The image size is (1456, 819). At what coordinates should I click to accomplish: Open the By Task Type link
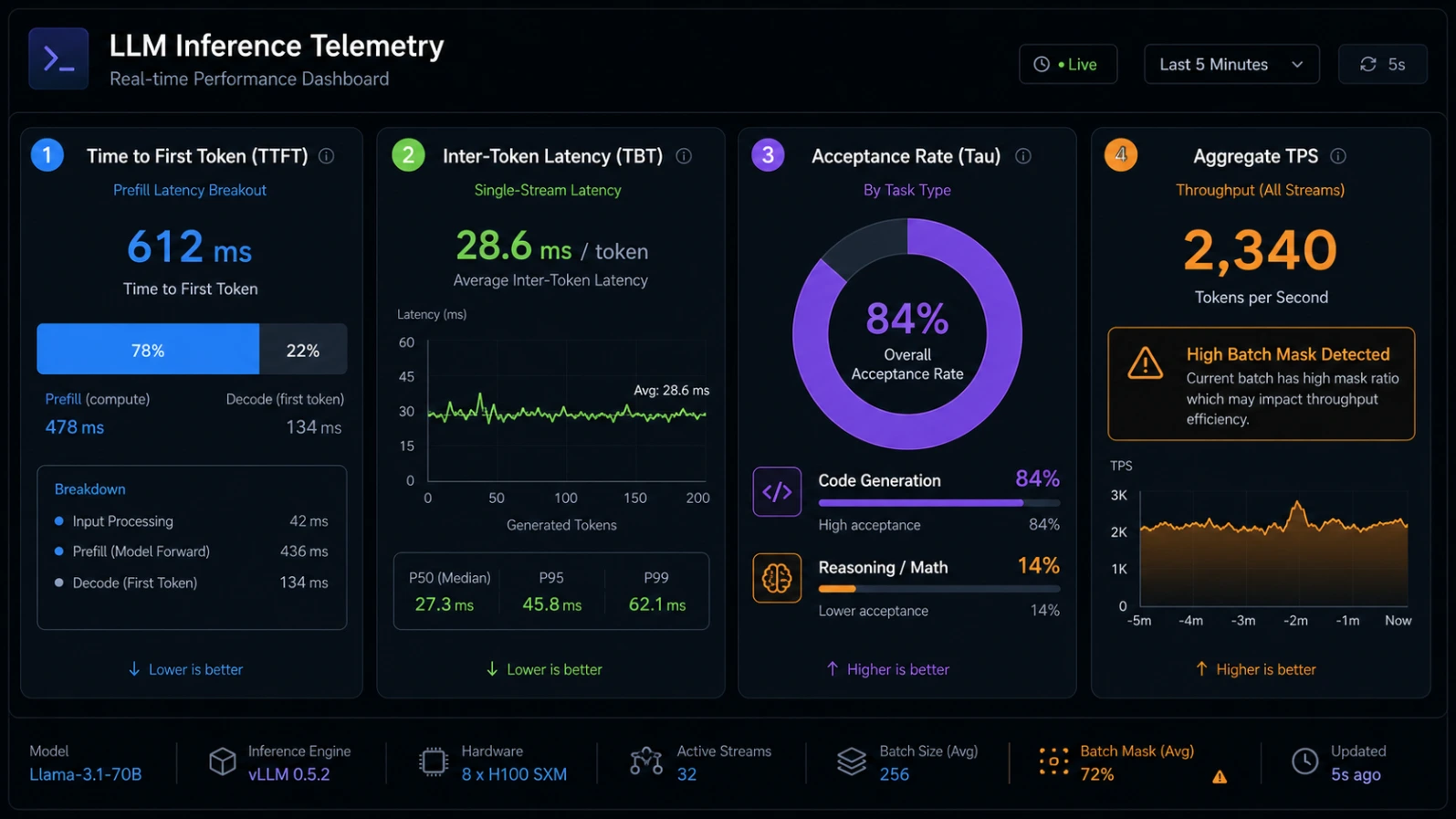point(907,190)
